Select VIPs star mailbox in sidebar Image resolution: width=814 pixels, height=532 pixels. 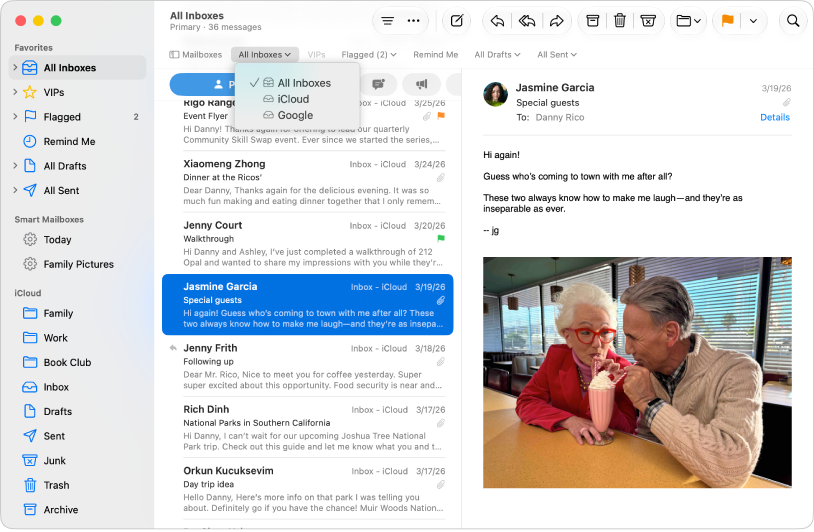click(78, 92)
